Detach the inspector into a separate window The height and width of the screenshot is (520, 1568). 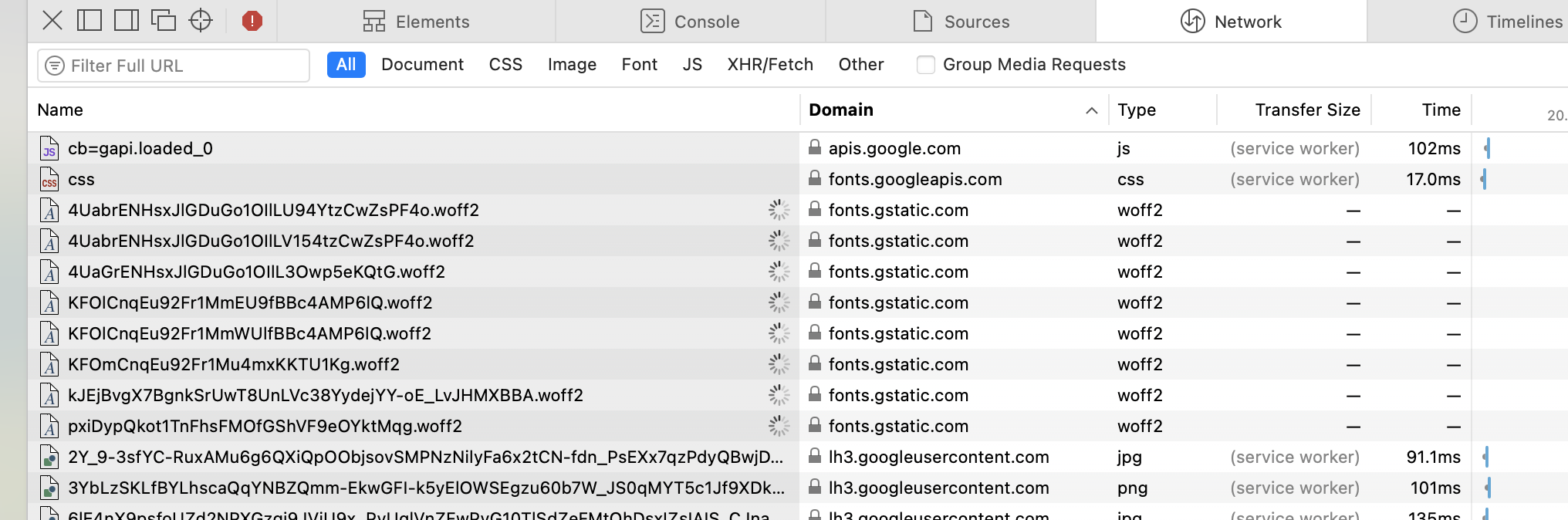164,21
